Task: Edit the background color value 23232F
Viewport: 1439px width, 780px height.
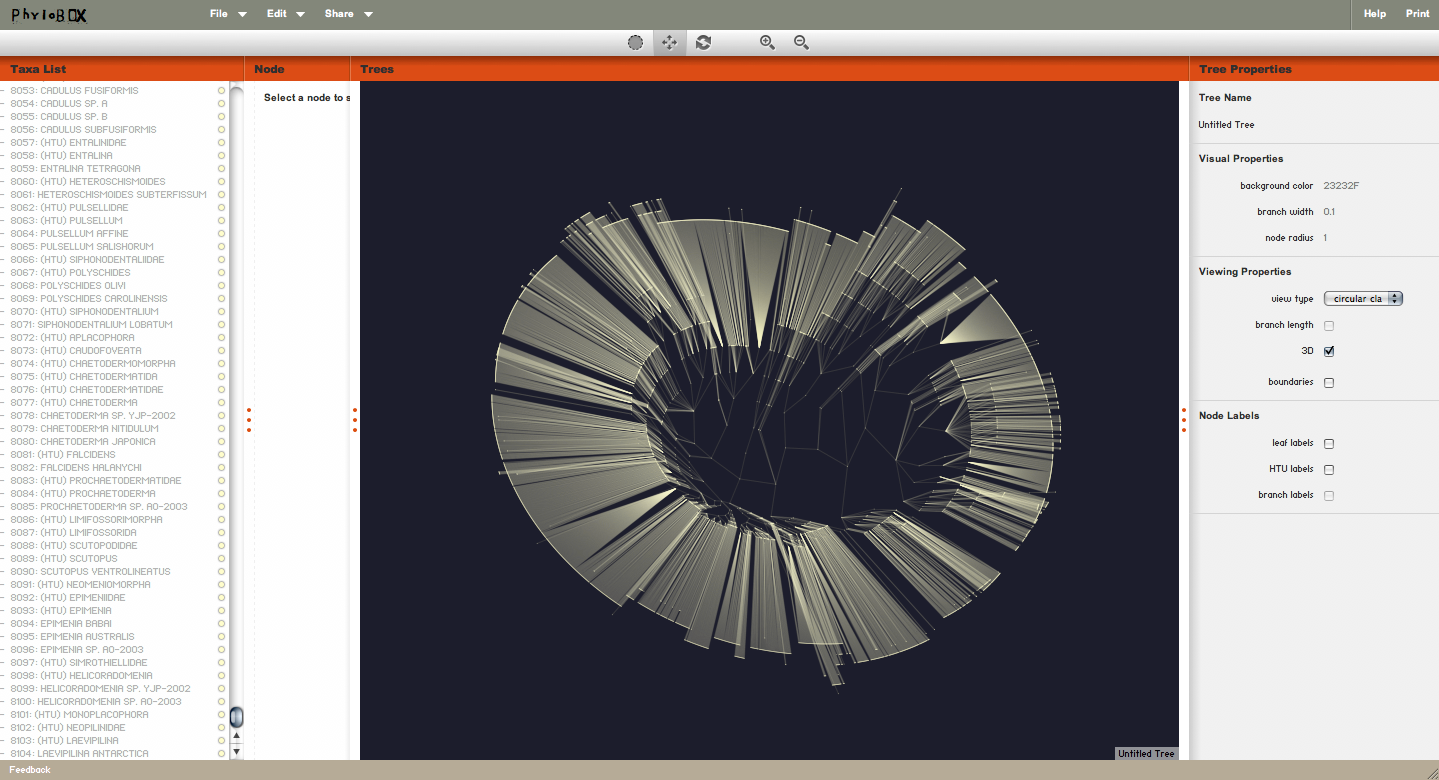Action: 1341,186
